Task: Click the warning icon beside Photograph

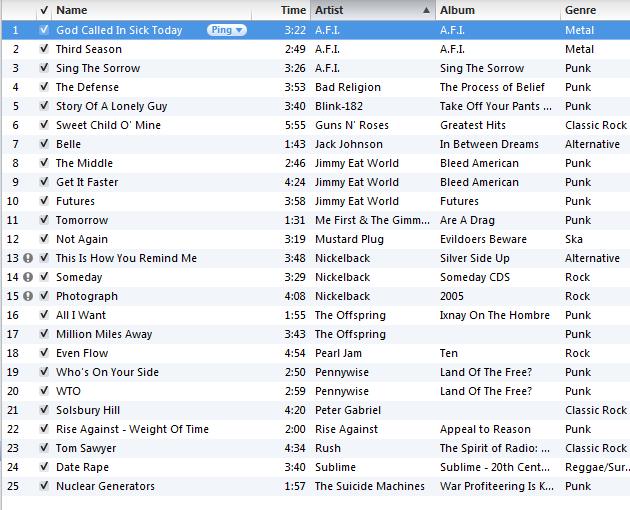Action: [x=28, y=296]
